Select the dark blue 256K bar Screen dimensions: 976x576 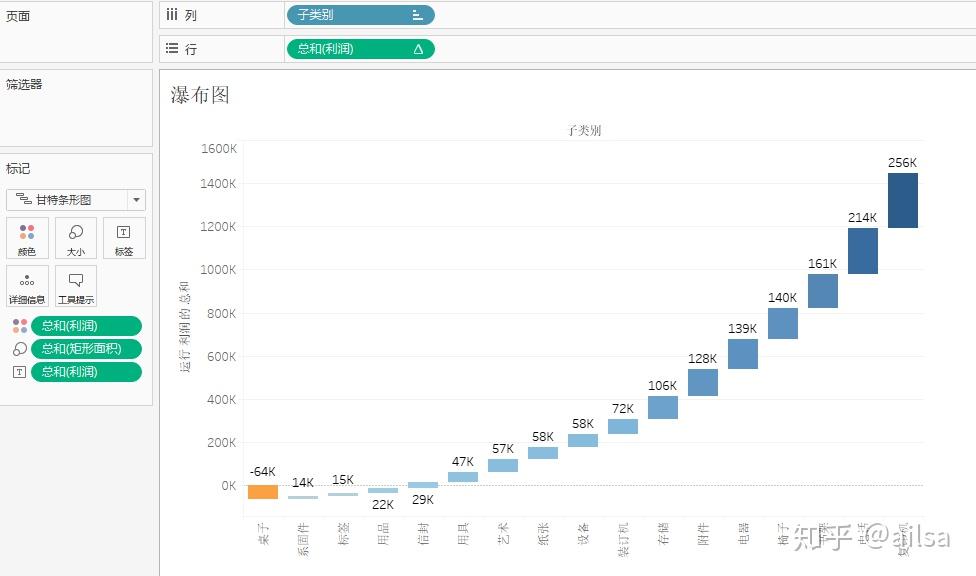coord(902,200)
